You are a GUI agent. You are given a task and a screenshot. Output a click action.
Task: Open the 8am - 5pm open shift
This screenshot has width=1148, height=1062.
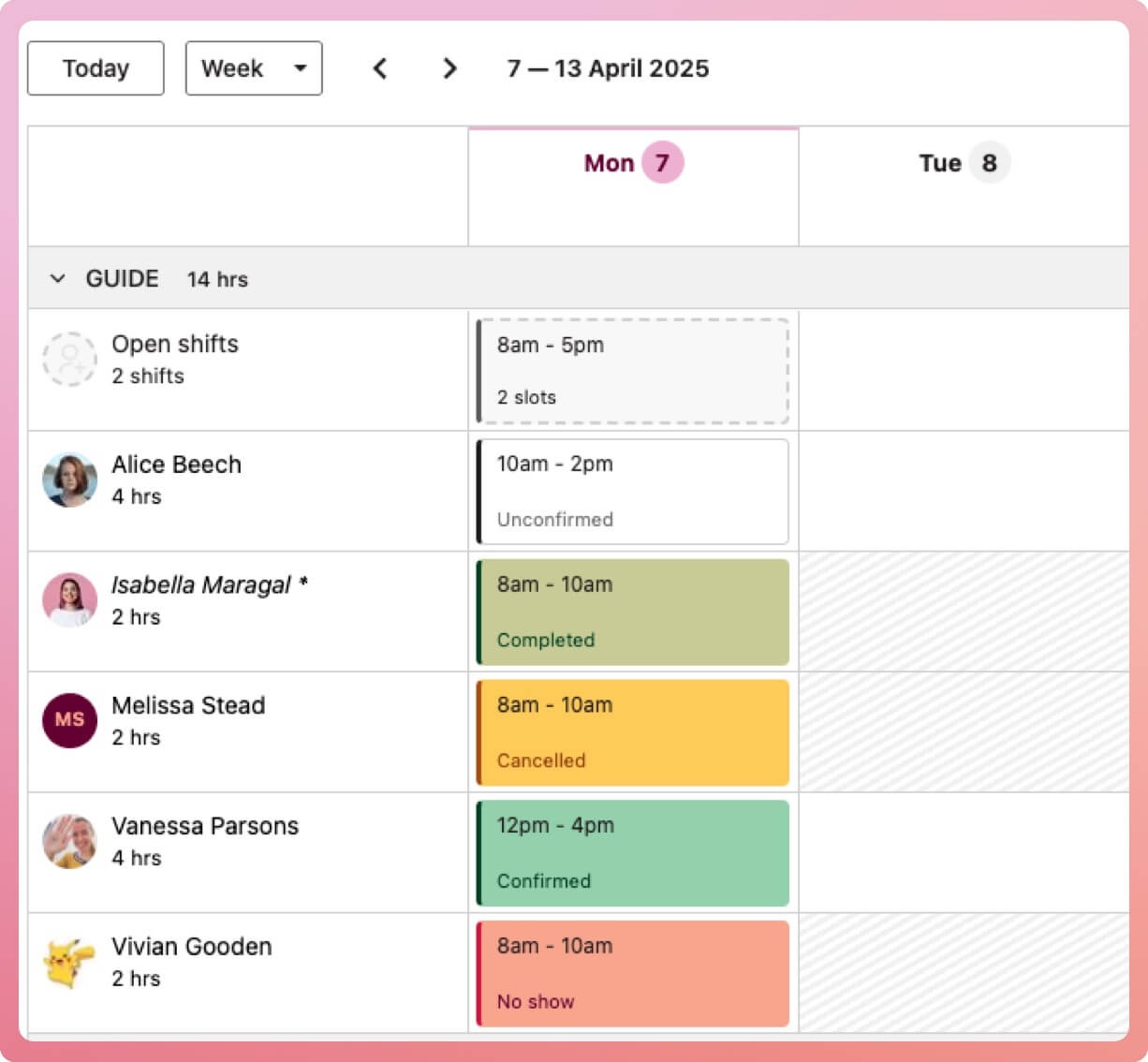(633, 371)
